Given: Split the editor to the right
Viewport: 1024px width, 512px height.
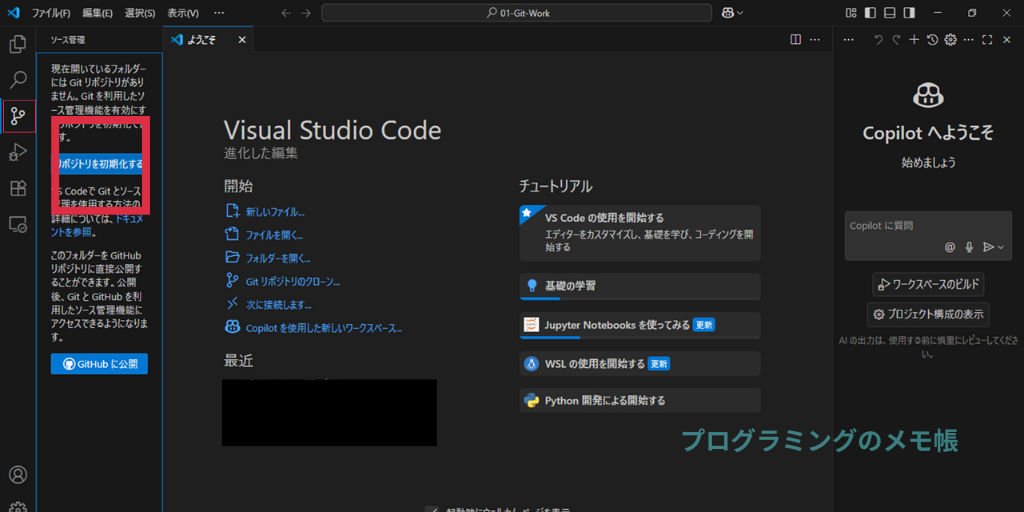Looking at the screenshot, I should click(x=795, y=39).
